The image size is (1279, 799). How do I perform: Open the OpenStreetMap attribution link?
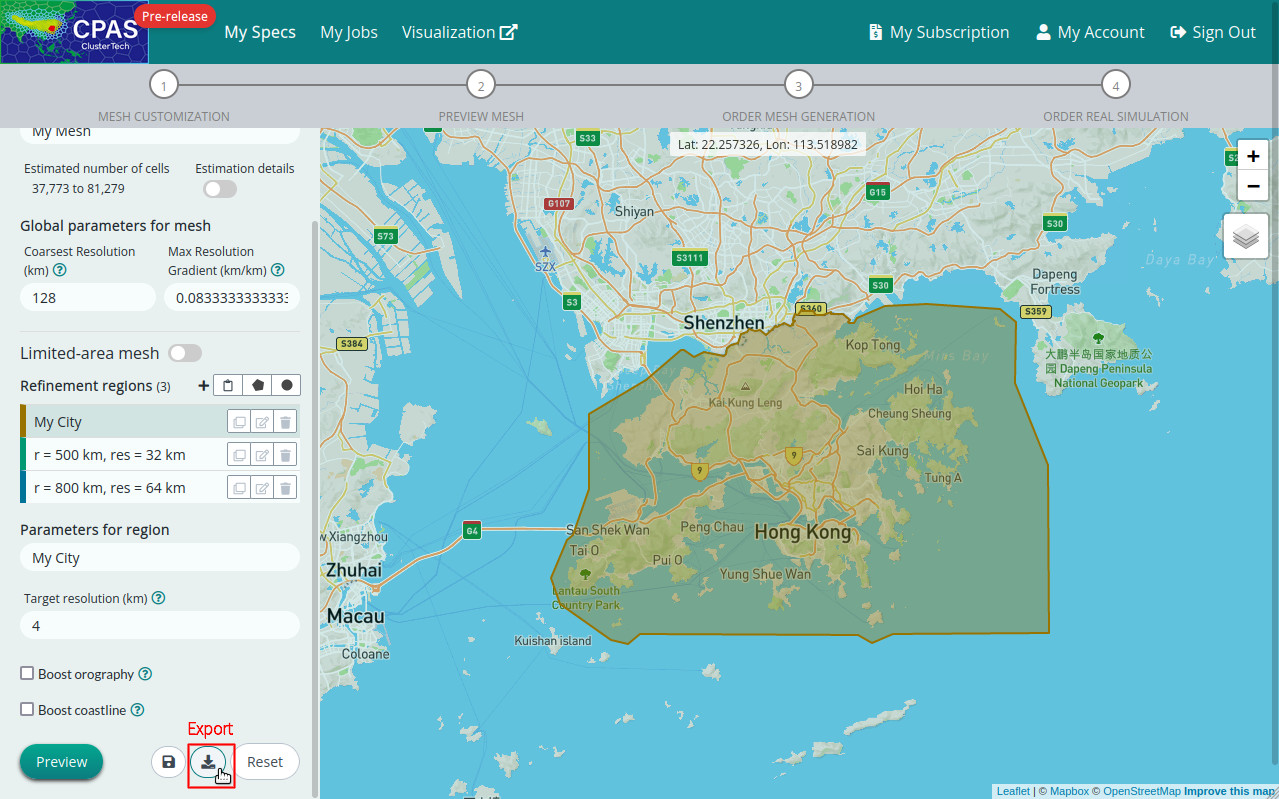tap(1142, 791)
